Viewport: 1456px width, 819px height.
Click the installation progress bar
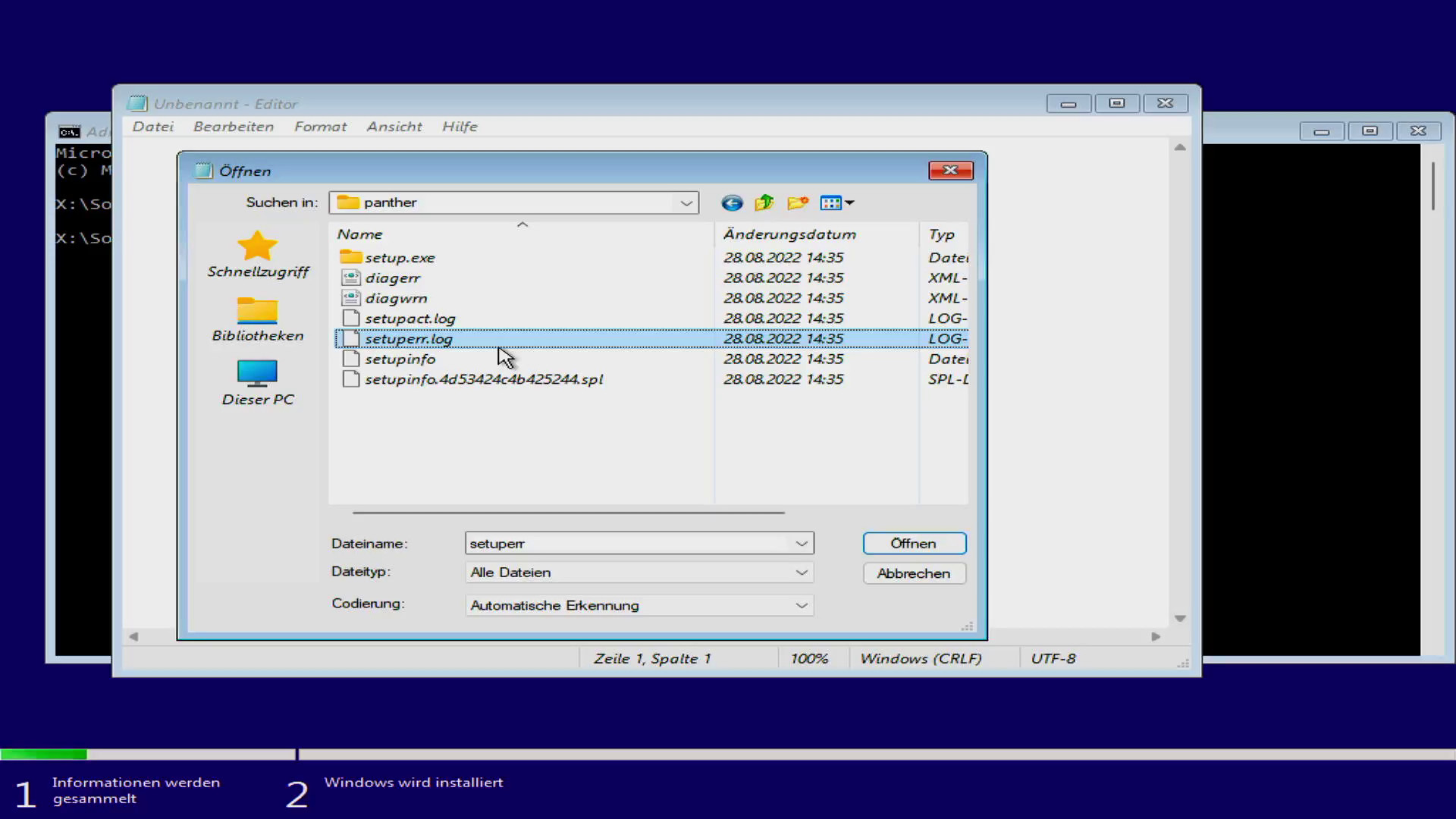(x=728, y=755)
